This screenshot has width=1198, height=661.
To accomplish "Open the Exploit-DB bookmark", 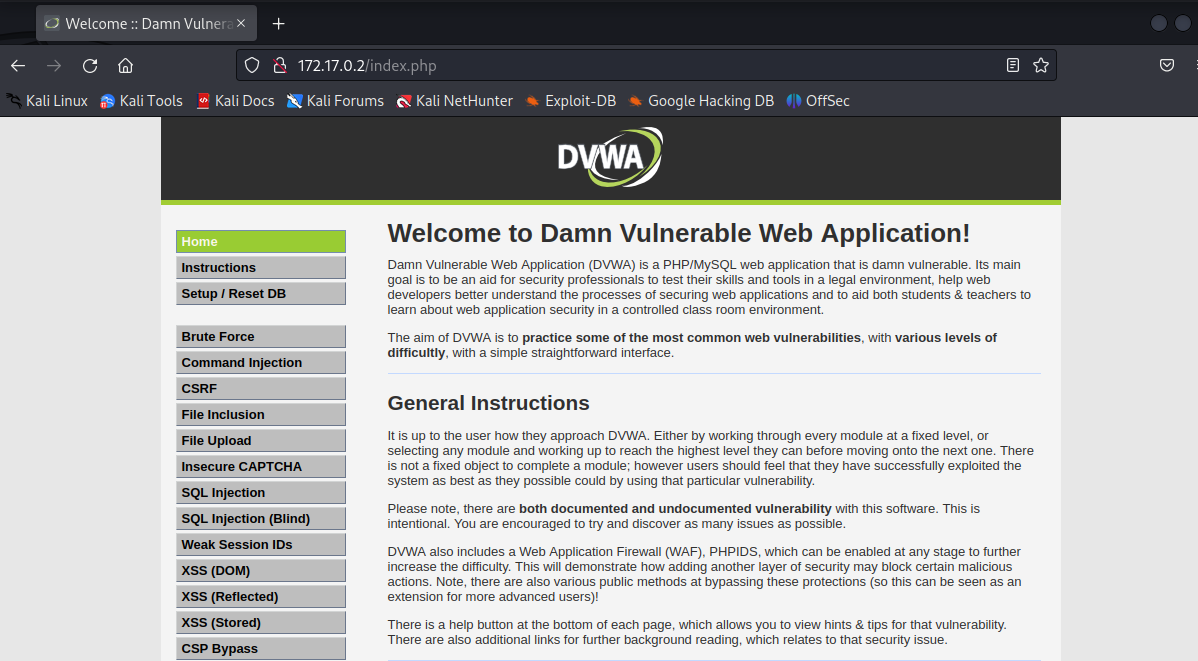I will tap(571, 101).
